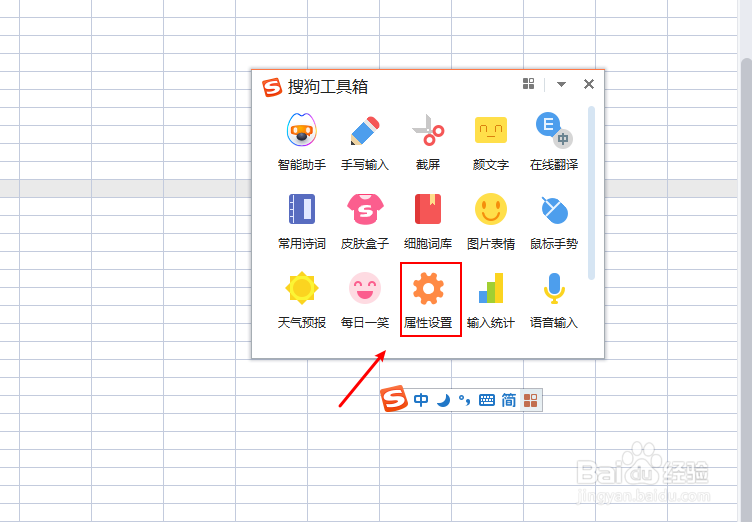The image size is (752, 522).
Task: Click Sogou logo in toolbox title
Action: [272, 87]
